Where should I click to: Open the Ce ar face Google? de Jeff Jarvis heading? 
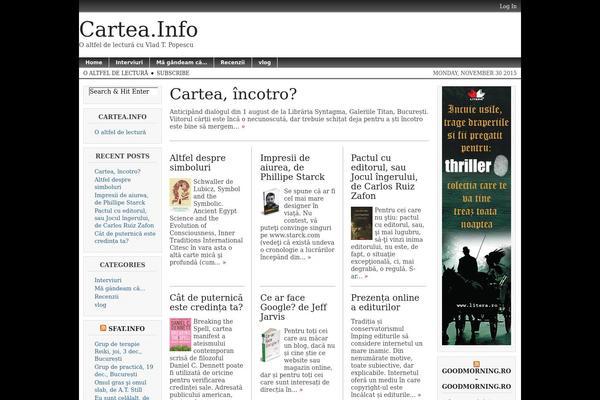[x=293, y=307]
